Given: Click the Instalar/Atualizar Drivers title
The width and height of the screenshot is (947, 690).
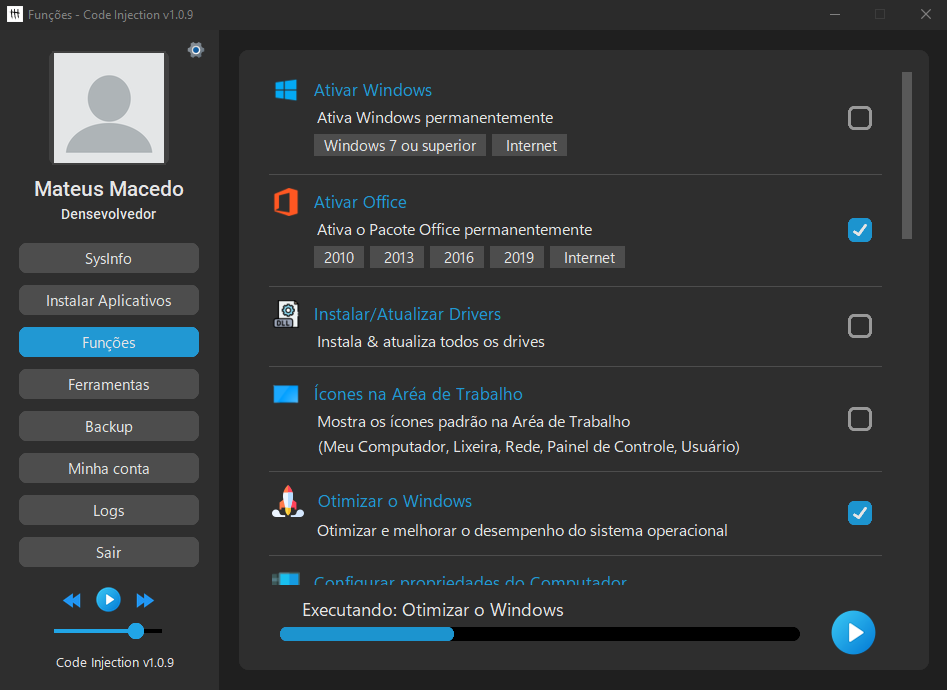Looking at the screenshot, I should coord(407,314).
